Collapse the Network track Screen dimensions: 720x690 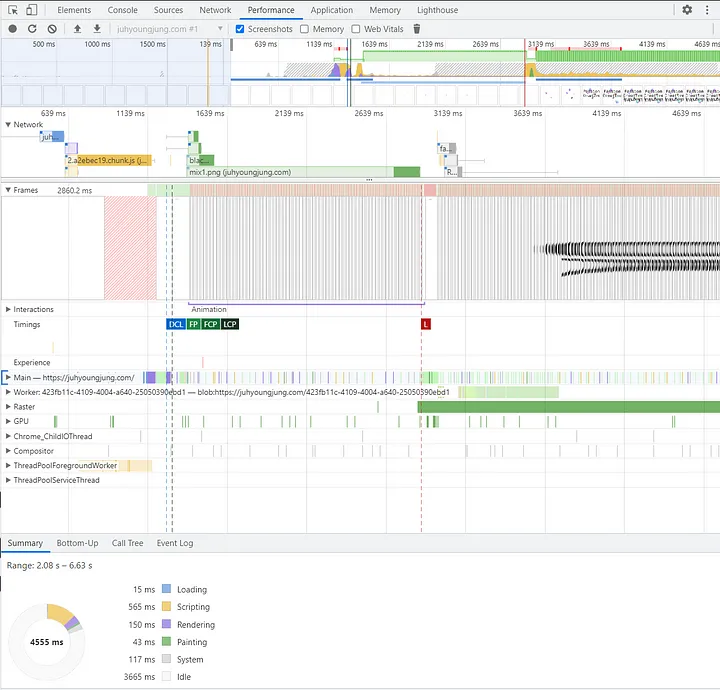point(8,124)
